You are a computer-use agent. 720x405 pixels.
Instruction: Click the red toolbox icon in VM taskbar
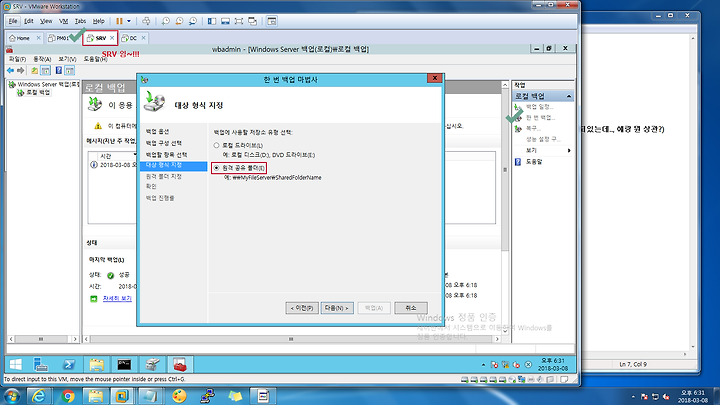coord(180,365)
